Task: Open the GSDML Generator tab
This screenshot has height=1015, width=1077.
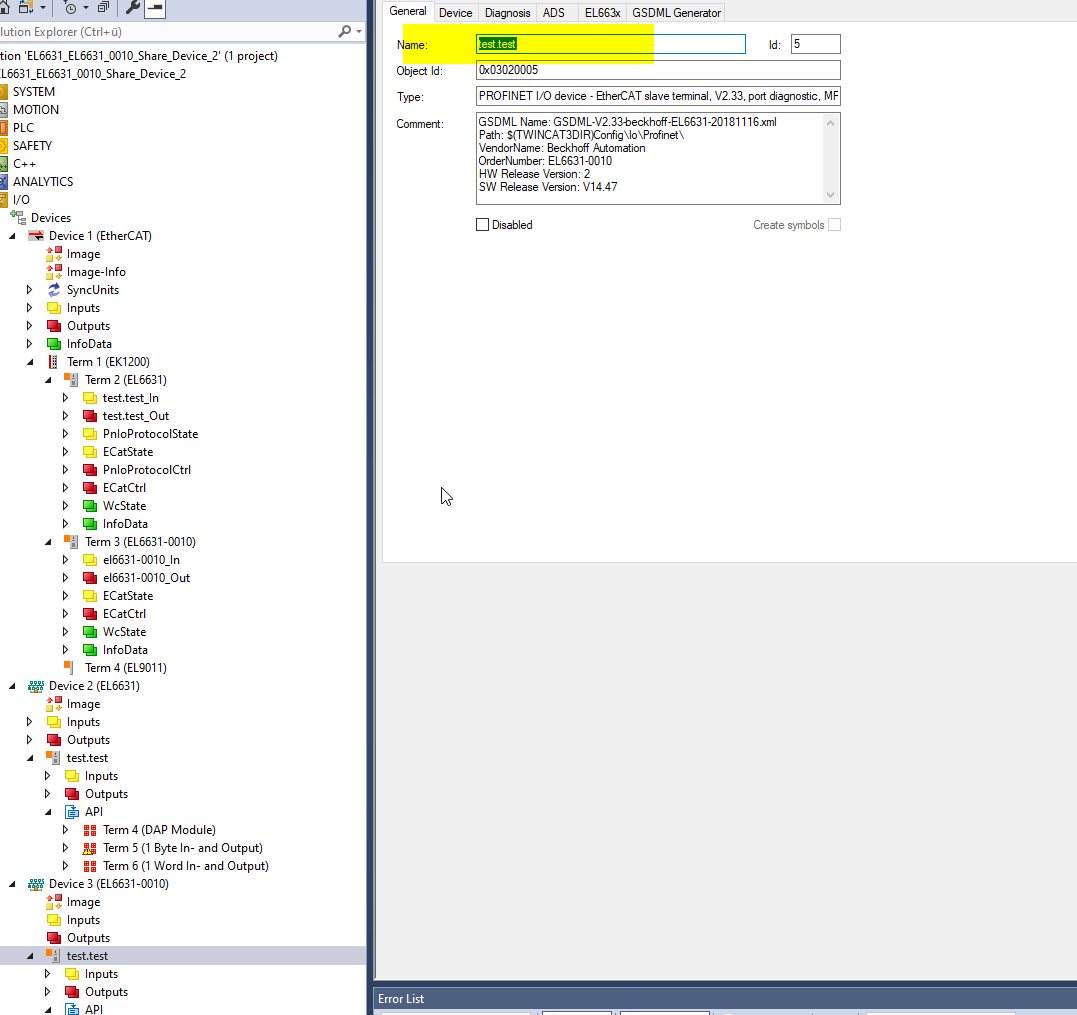Action: [x=676, y=13]
